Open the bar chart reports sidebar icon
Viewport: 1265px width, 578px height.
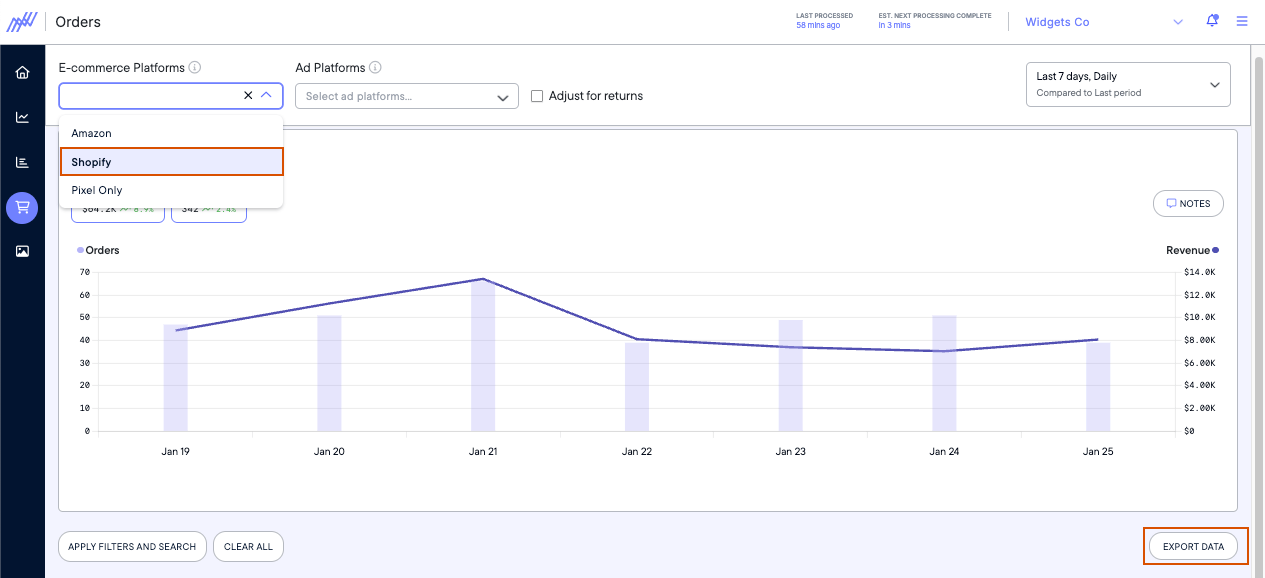point(22,162)
